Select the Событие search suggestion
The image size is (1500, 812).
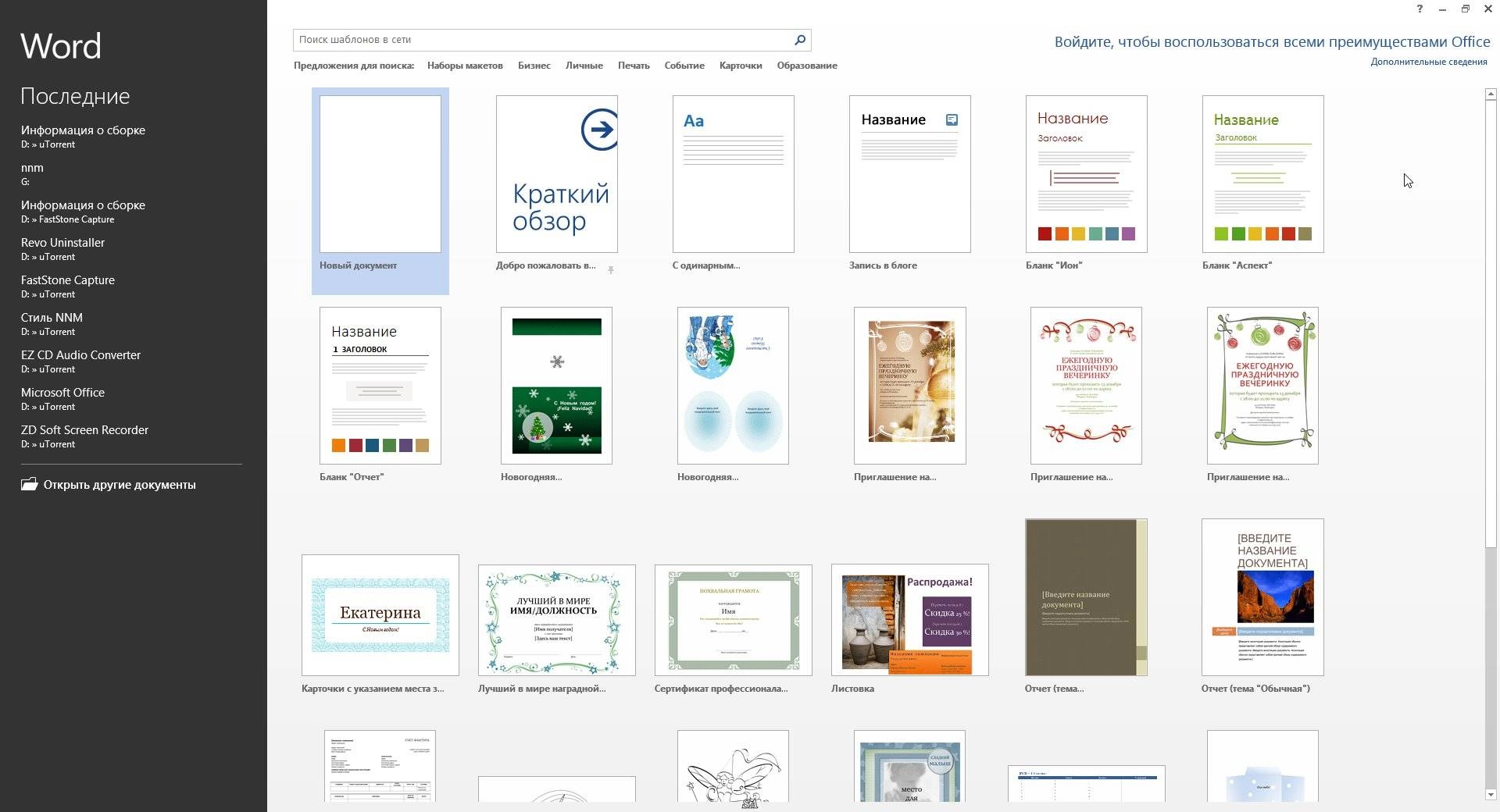[x=684, y=66]
